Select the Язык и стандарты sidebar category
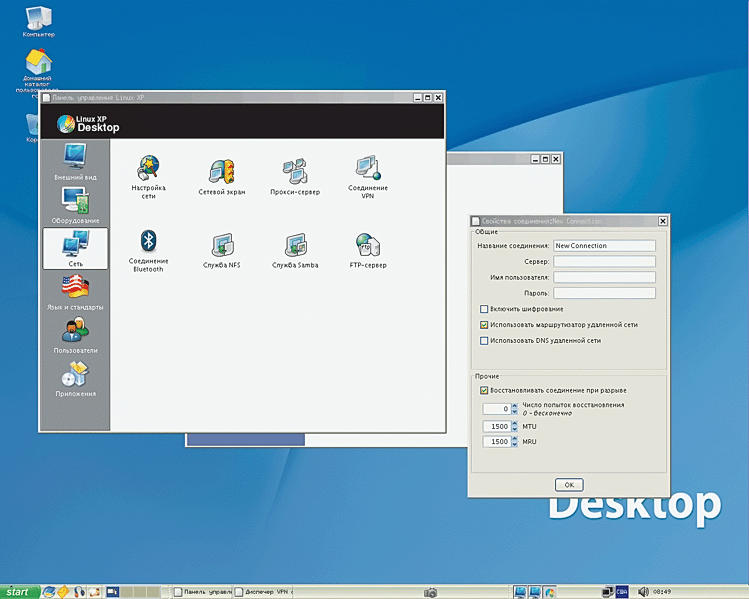The image size is (749, 599). click(x=75, y=292)
